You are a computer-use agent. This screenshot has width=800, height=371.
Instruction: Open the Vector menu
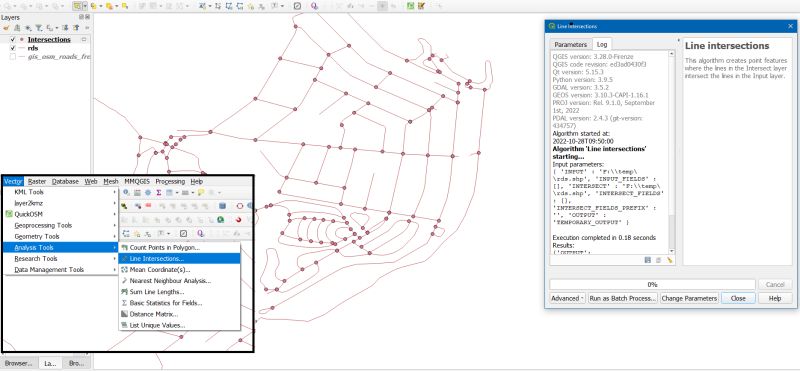point(13,181)
